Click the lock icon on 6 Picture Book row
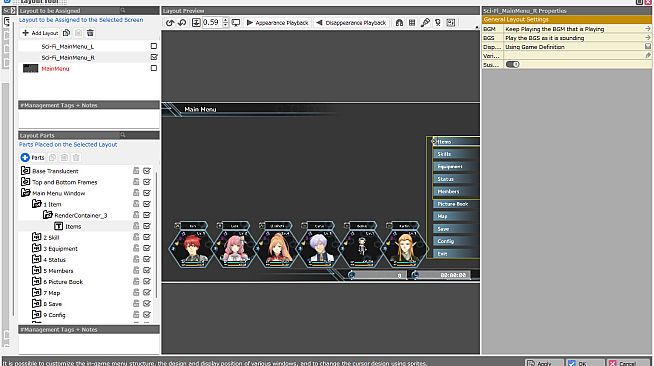The width and height of the screenshot is (654, 366). (136, 281)
